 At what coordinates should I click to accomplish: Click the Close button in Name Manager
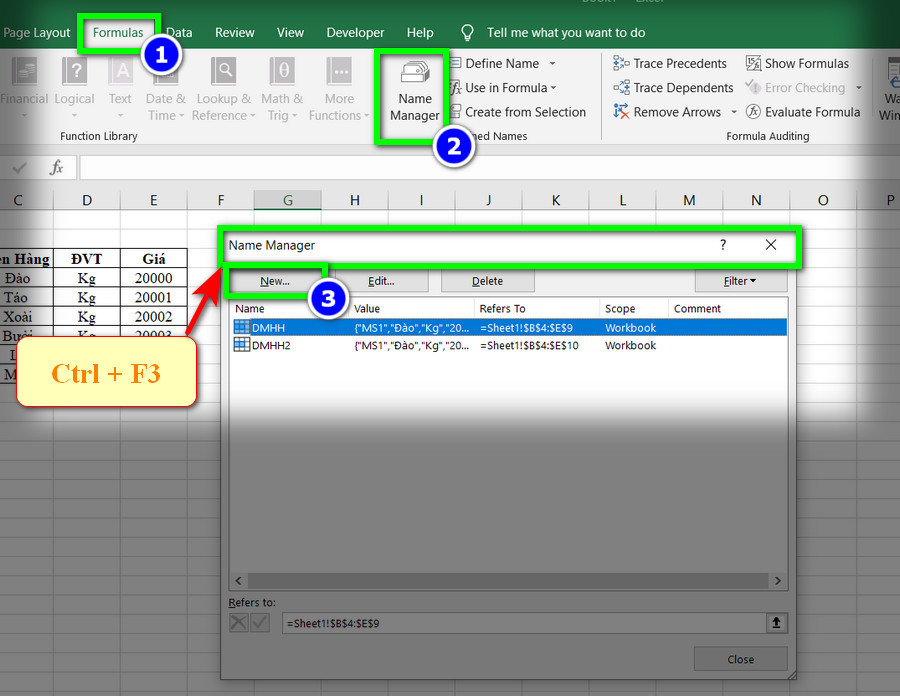[x=740, y=659]
